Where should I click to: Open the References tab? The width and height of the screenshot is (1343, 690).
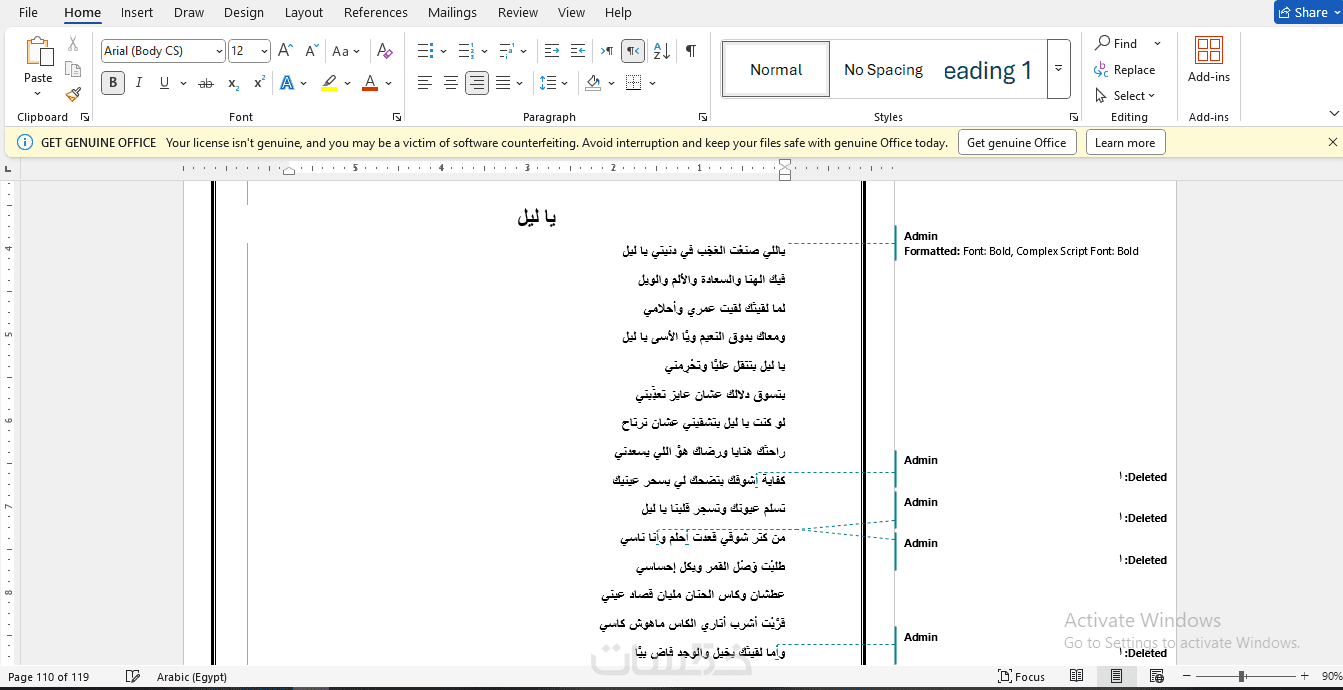click(x=376, y=13)
